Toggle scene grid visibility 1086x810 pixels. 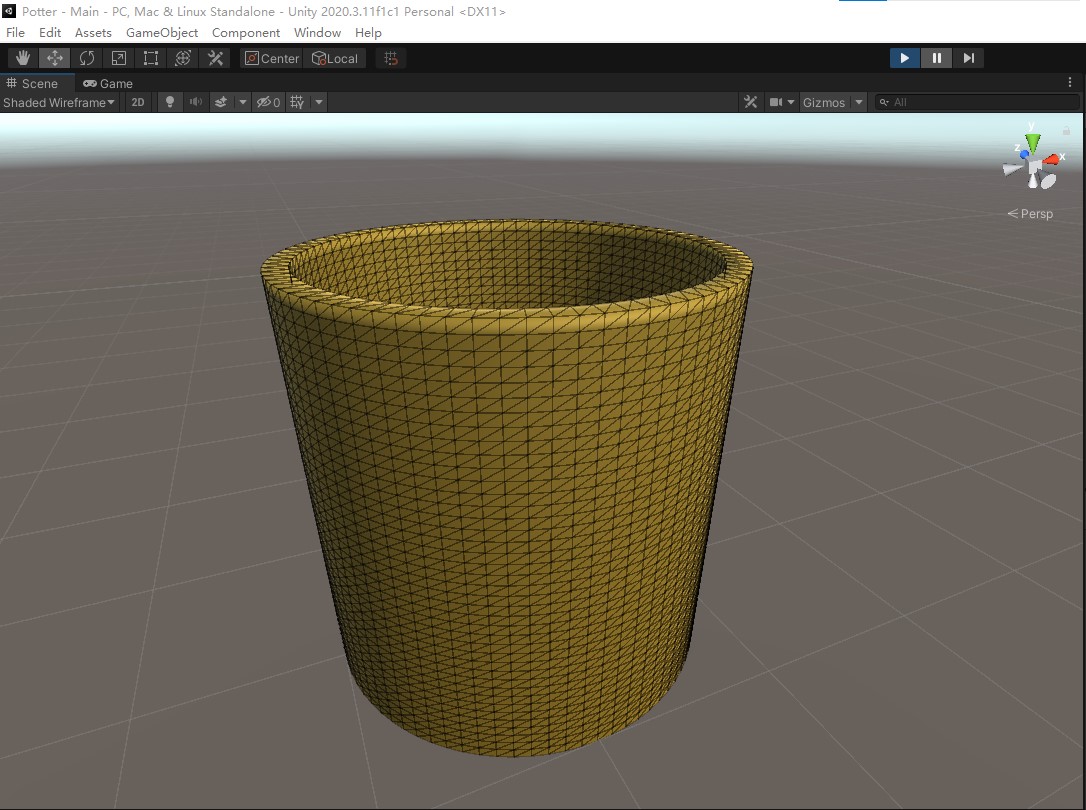pos(297,102)
